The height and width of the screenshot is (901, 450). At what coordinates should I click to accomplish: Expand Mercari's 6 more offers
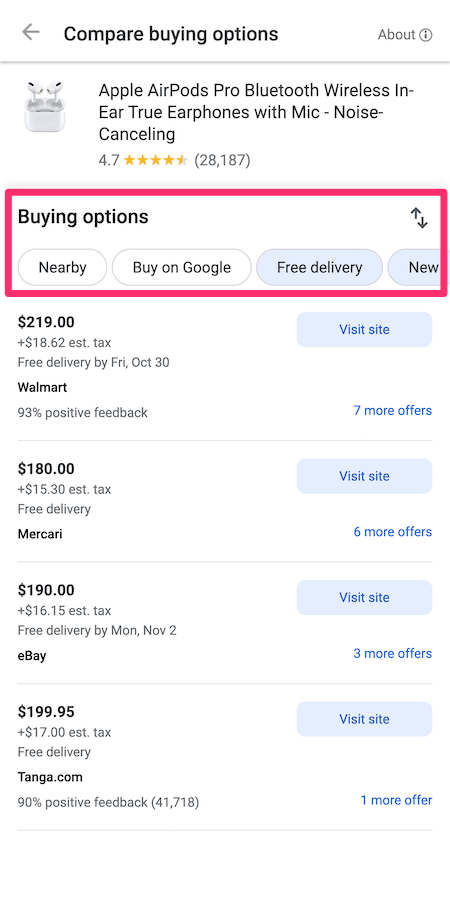[x=393, y=532]
